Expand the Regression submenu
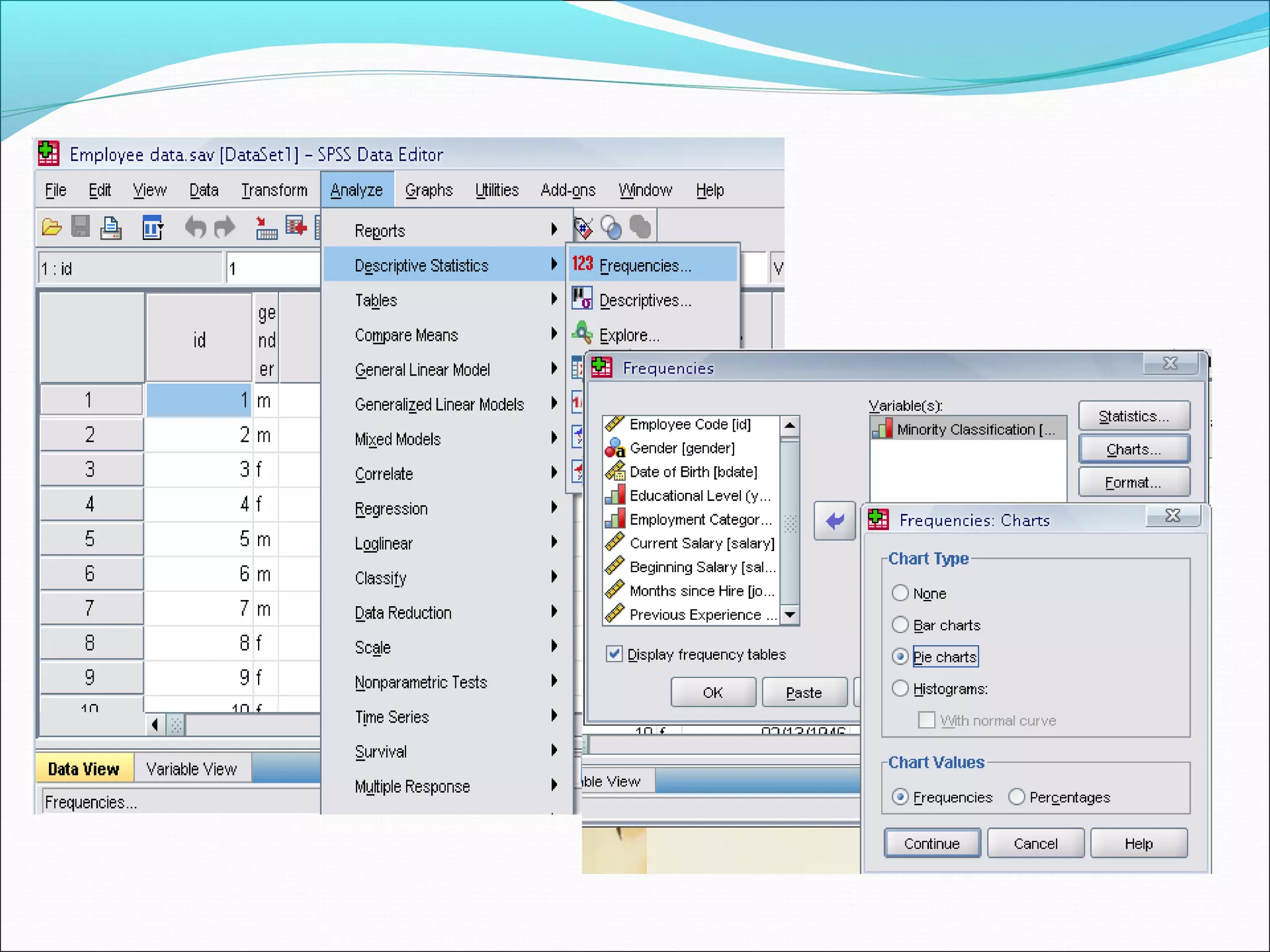 (x=391, y=509)
